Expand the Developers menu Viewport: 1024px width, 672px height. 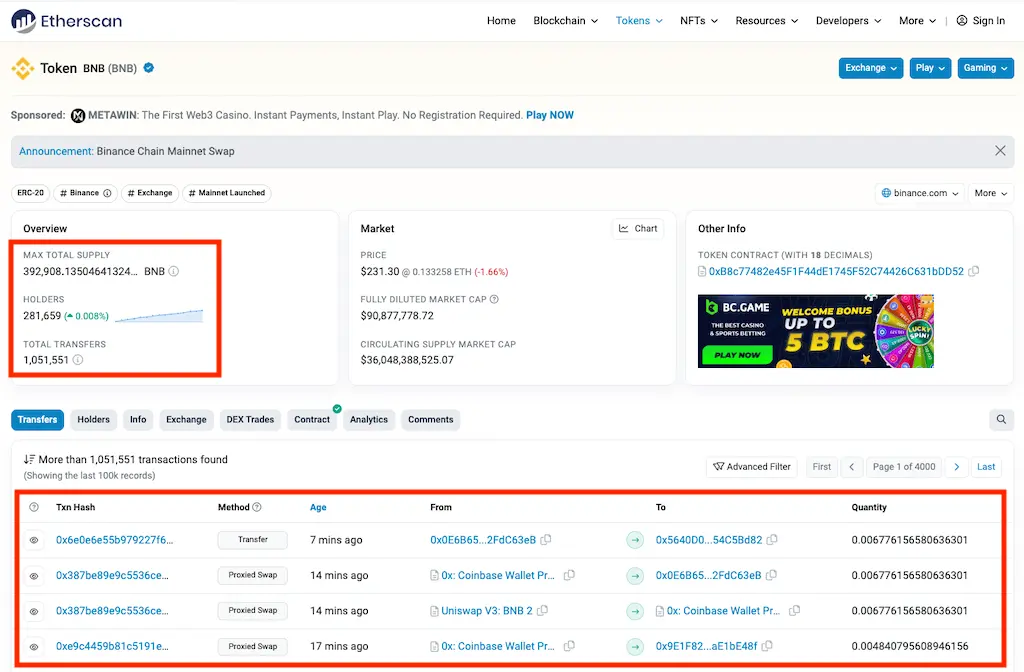848,21
